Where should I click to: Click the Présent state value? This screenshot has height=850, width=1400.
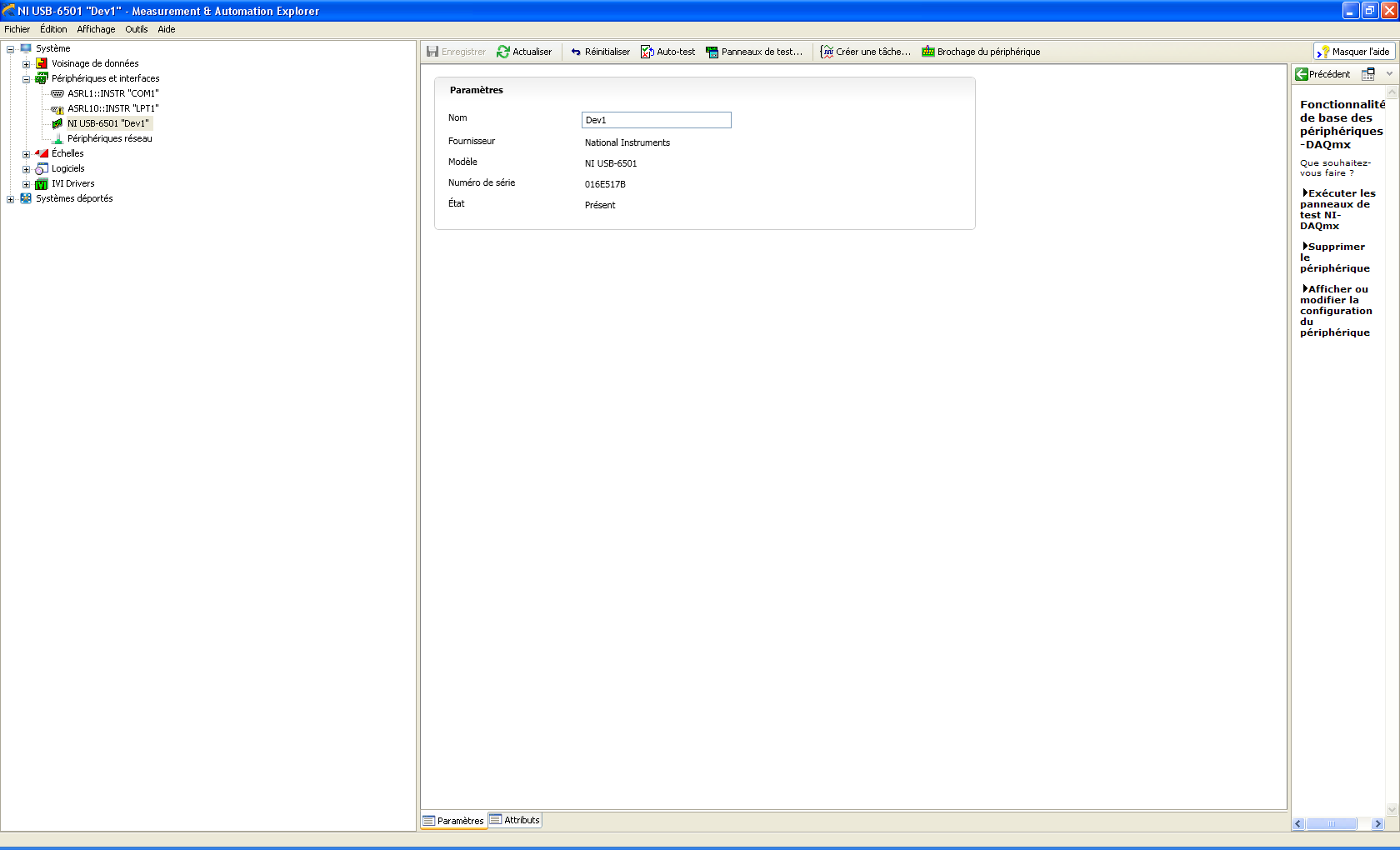click(x=600, y=205)
